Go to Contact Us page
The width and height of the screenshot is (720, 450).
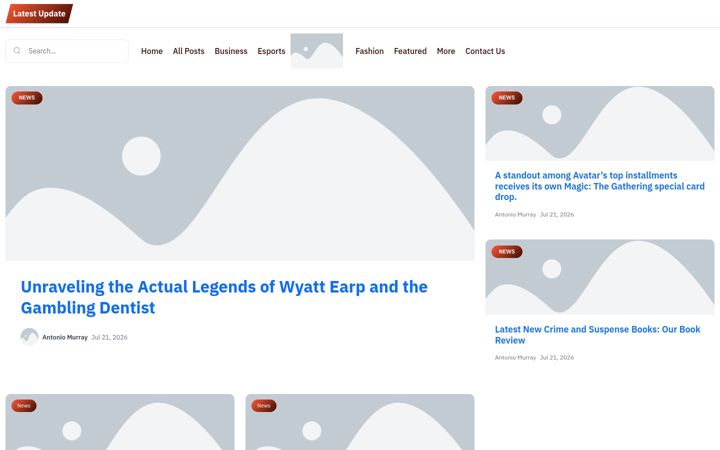click(x=485, y=51)
